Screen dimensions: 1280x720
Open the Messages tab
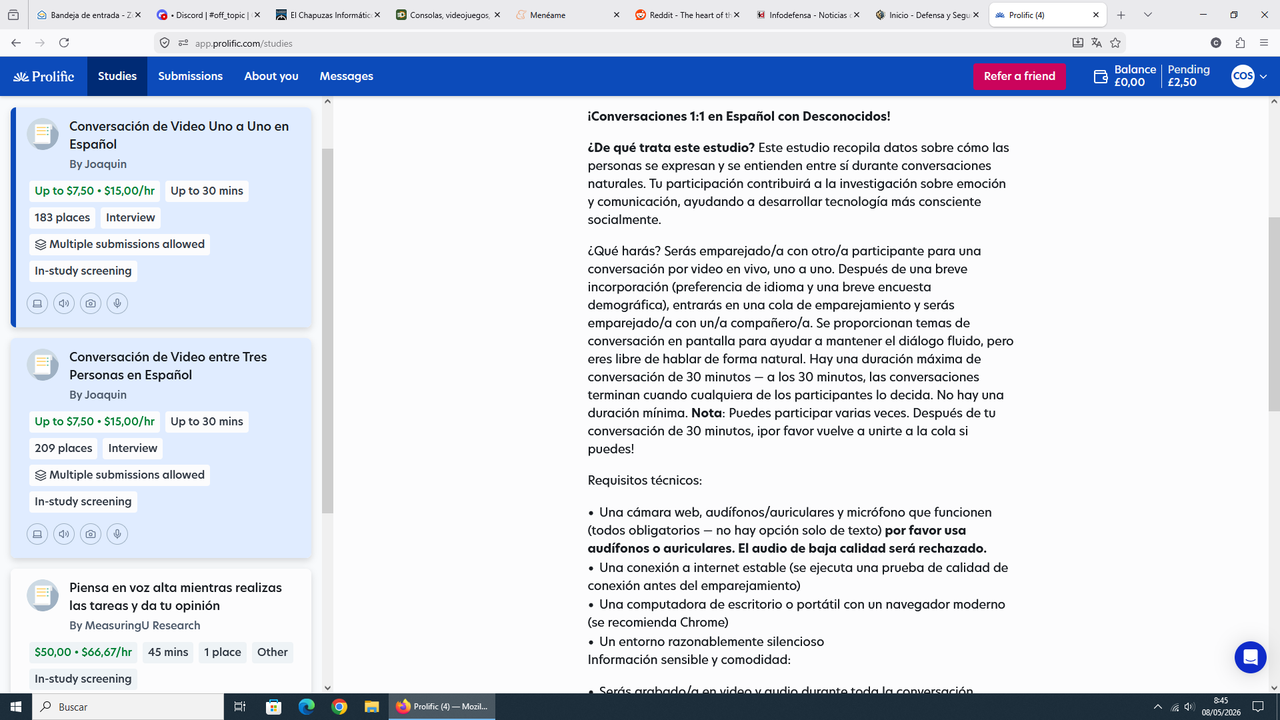pyautogui.click(x=346, y=76)
